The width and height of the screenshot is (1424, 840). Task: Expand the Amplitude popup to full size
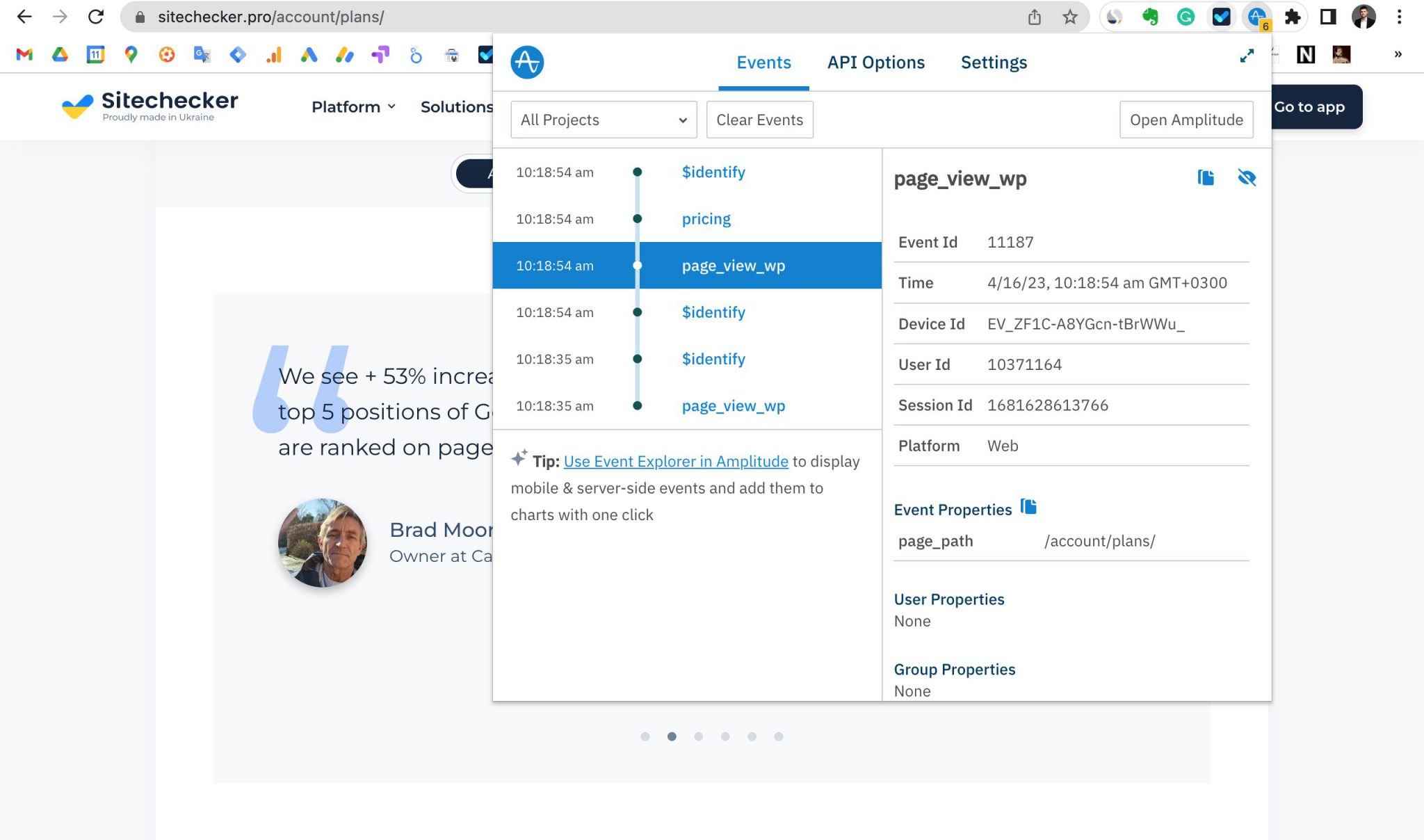click(1247, 56)
